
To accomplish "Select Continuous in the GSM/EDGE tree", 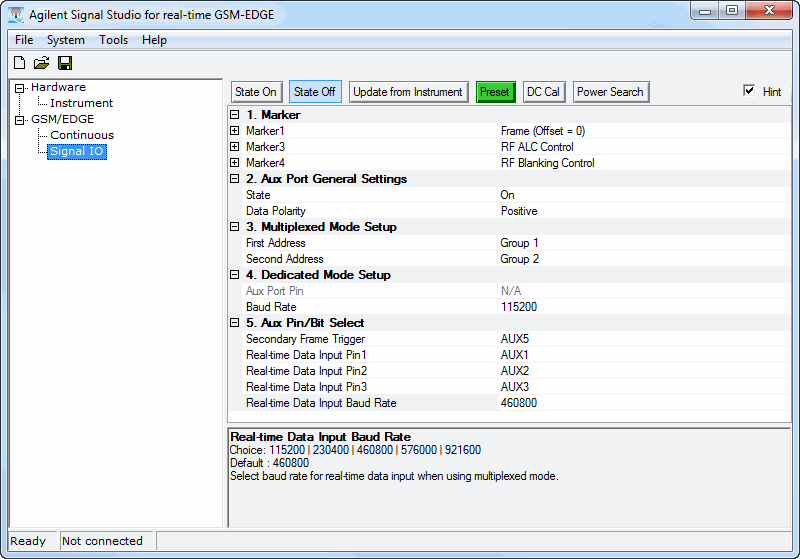I will [x=82, y=135].
